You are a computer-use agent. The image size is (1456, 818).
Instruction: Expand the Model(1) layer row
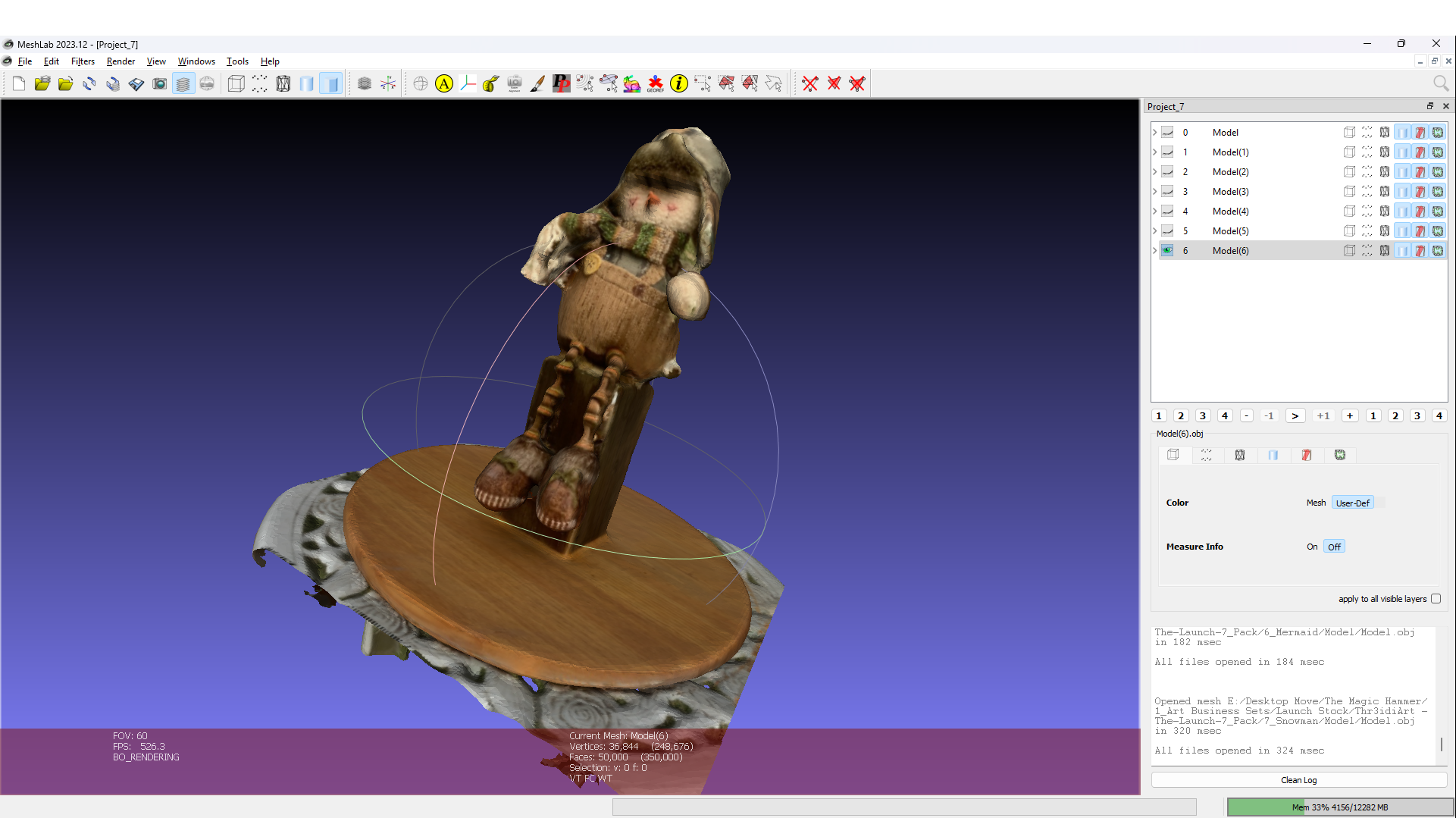[1154, 152]
